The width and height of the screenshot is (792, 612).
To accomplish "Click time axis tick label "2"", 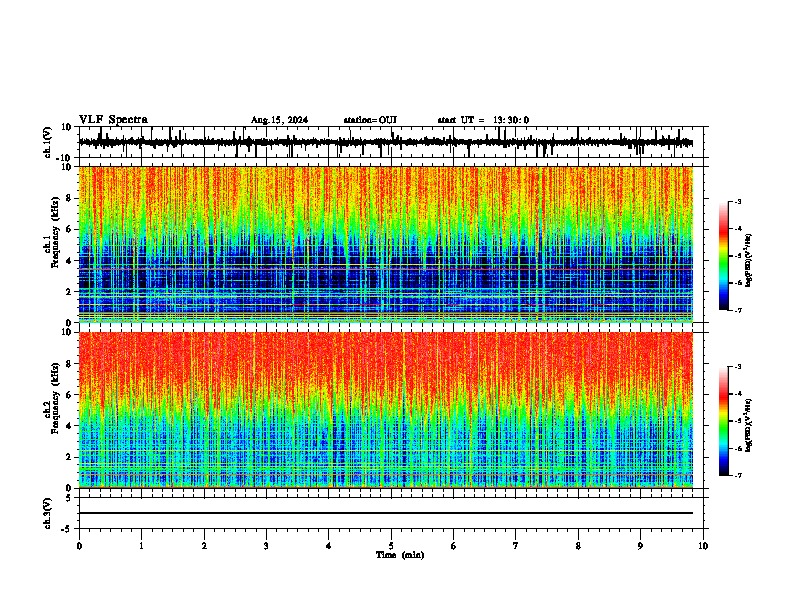I will click(x=204, y=546).
